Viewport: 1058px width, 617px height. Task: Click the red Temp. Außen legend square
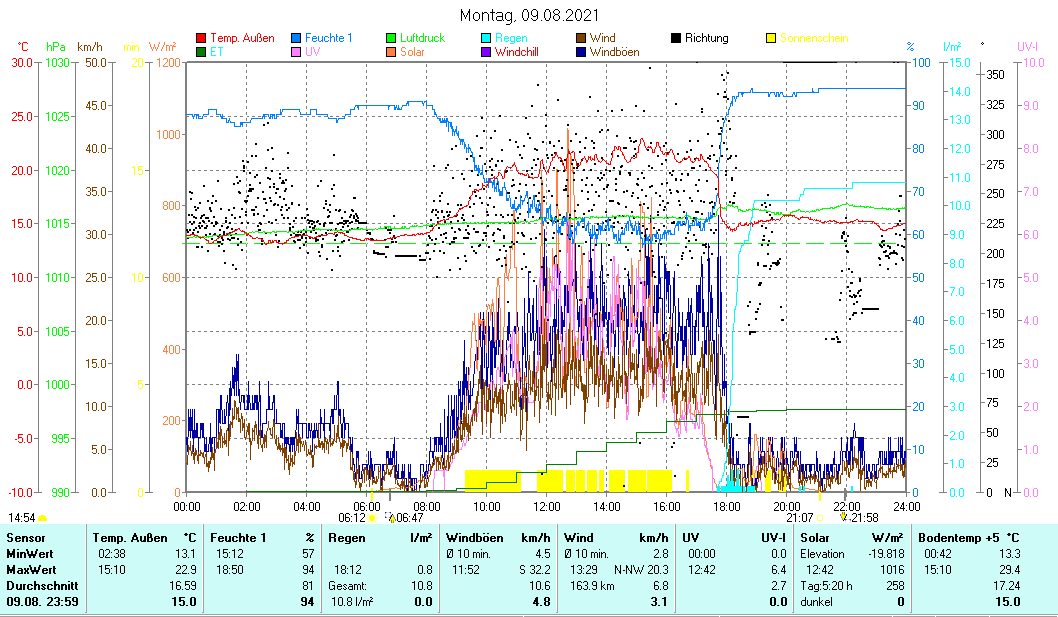click(x=201, y=38)
